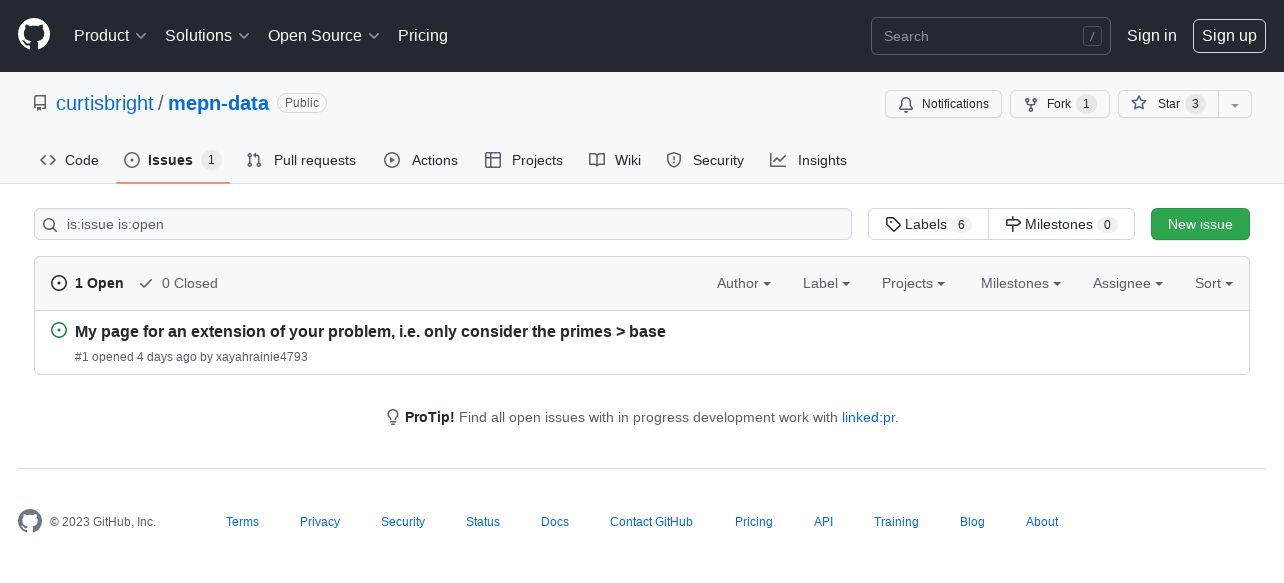Expand the star lists dropdown arrow
Screen dimensions: 1284x583
1235,104
